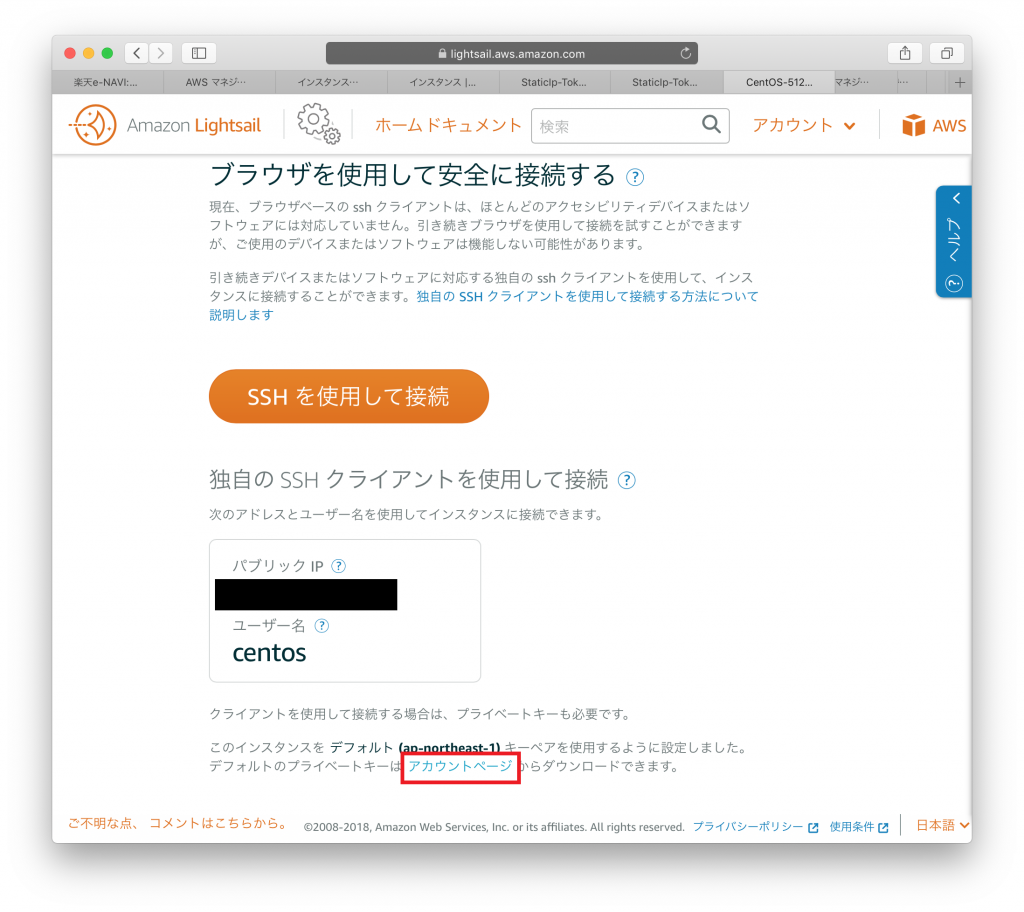This screenshot has width=1024, height=912.
Task: Click the デフォルト (ap-northeast-1) key pair text
Action: 415,747
